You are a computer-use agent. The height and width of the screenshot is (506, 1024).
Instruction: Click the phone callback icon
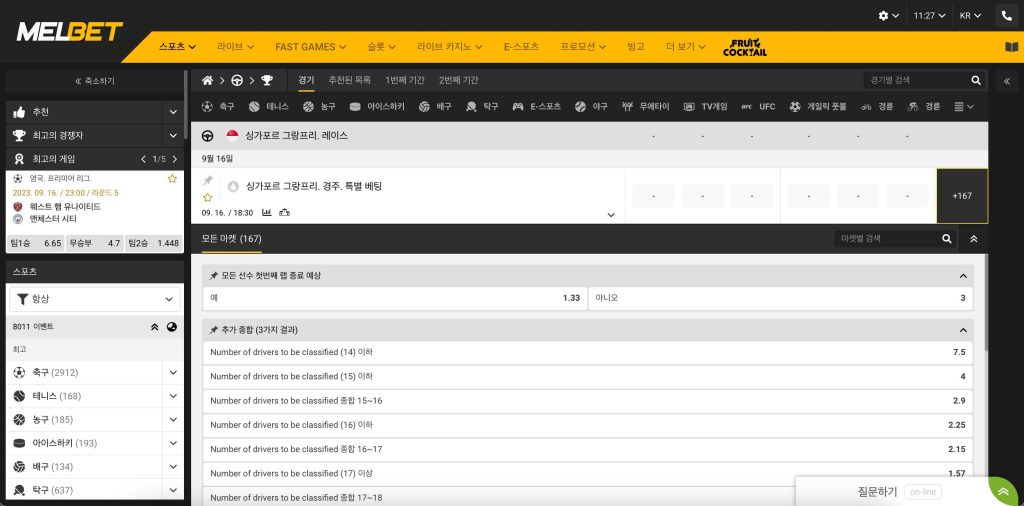pos(1006,16)
